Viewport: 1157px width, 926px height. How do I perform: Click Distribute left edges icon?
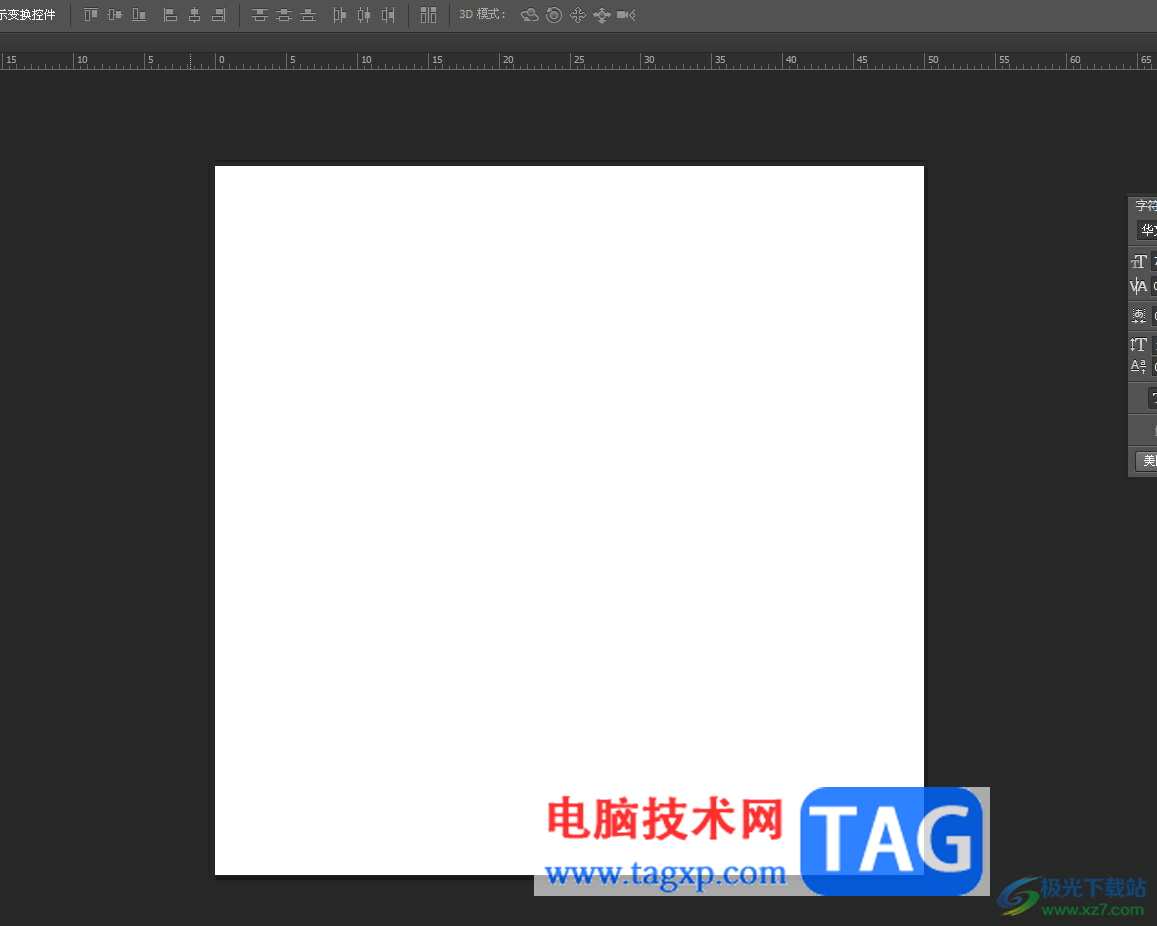339,15
